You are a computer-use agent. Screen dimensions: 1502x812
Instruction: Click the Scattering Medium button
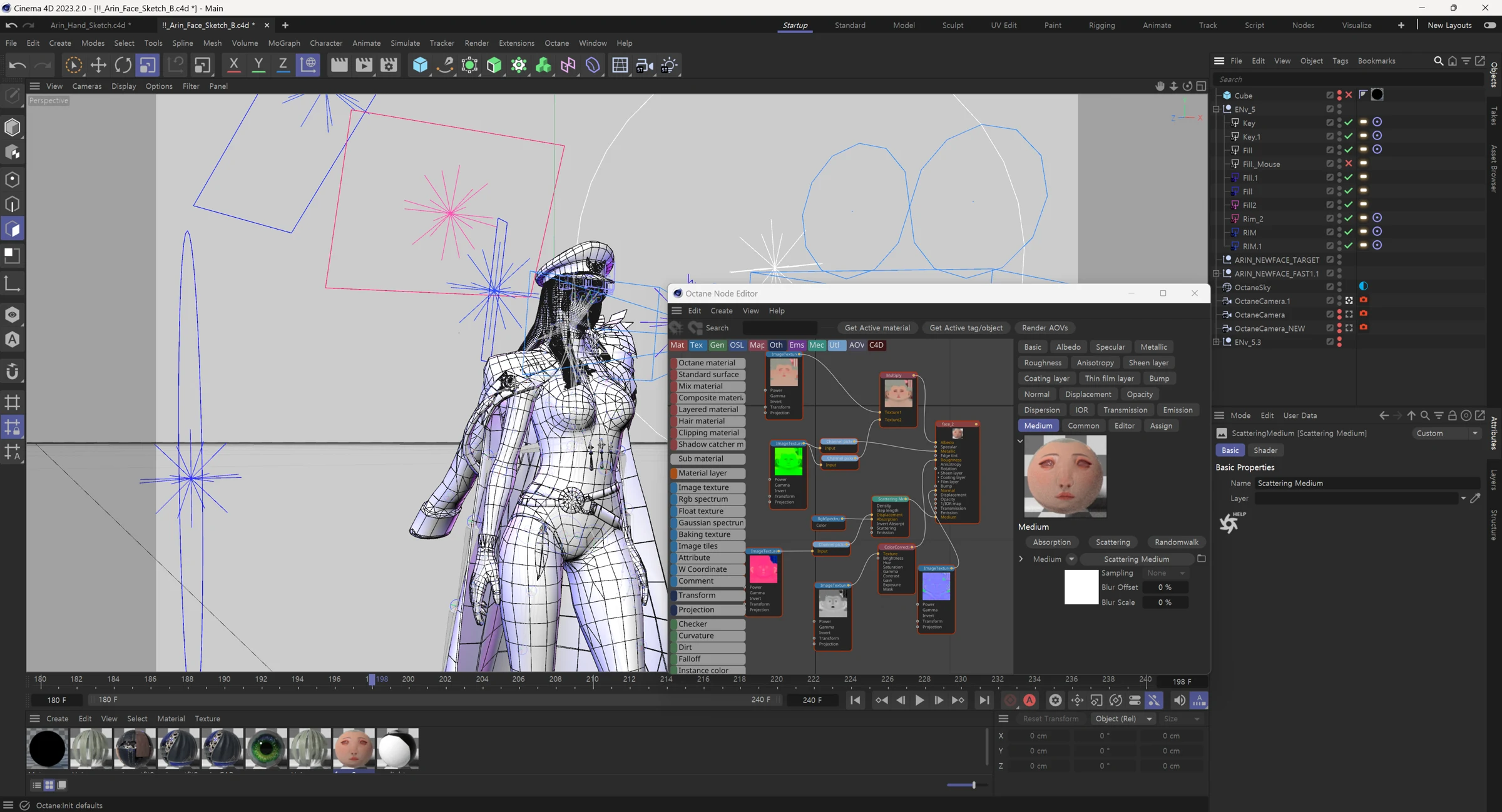[1136, 559]
